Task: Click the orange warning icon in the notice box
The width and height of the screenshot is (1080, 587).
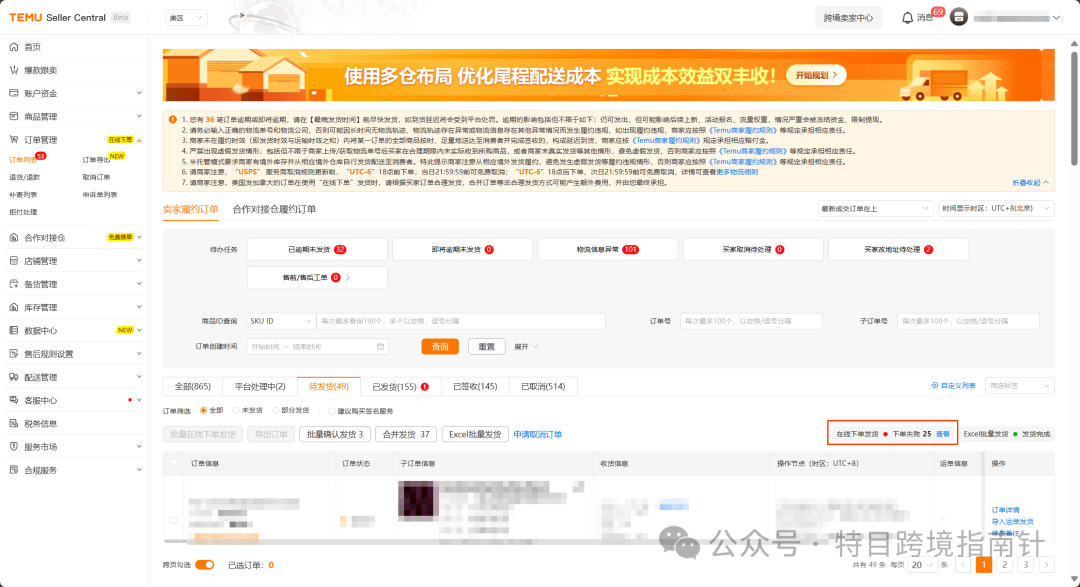Action: pos(173,119)
